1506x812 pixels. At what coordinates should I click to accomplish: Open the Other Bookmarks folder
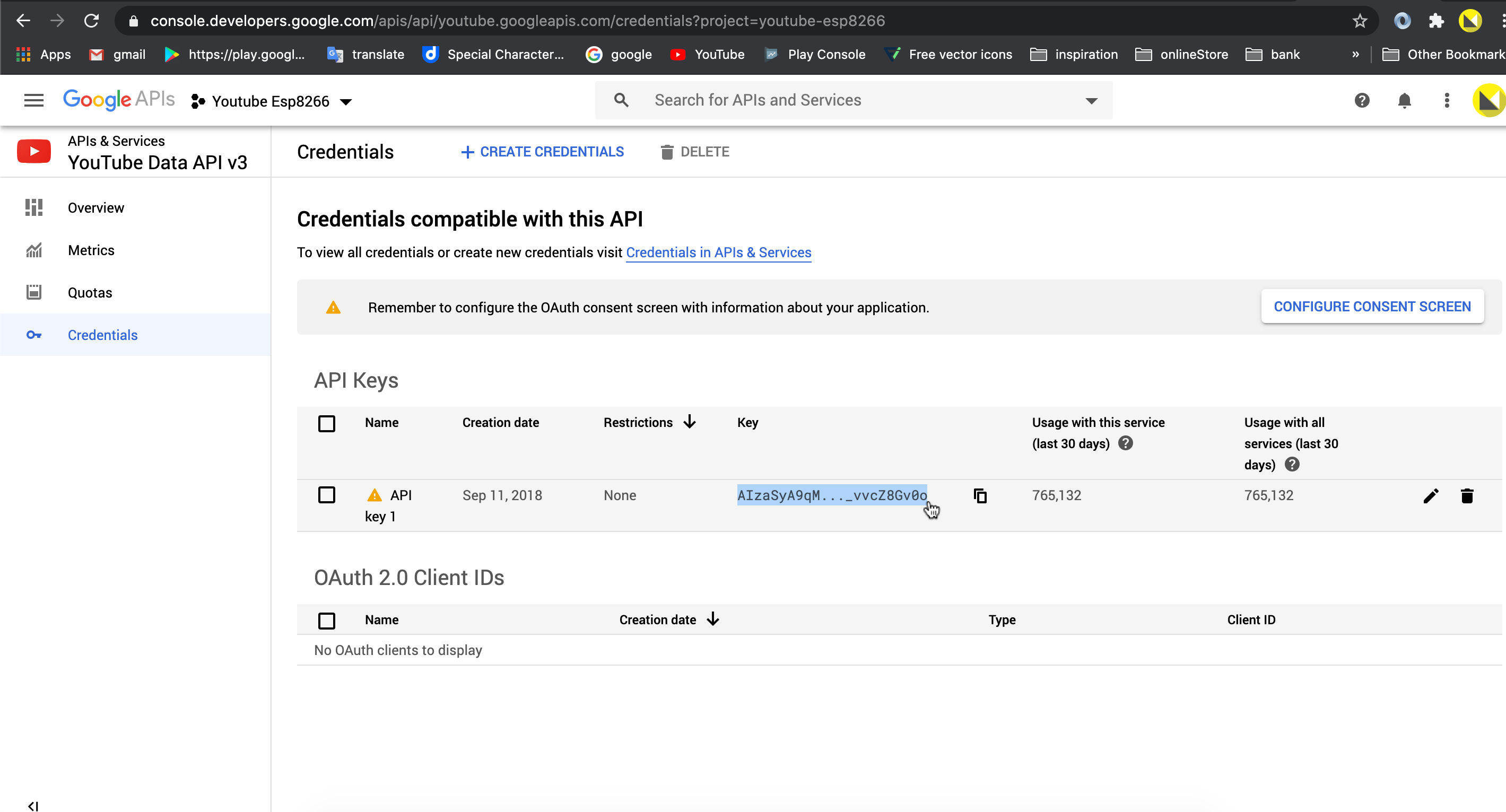(1443, 55)
